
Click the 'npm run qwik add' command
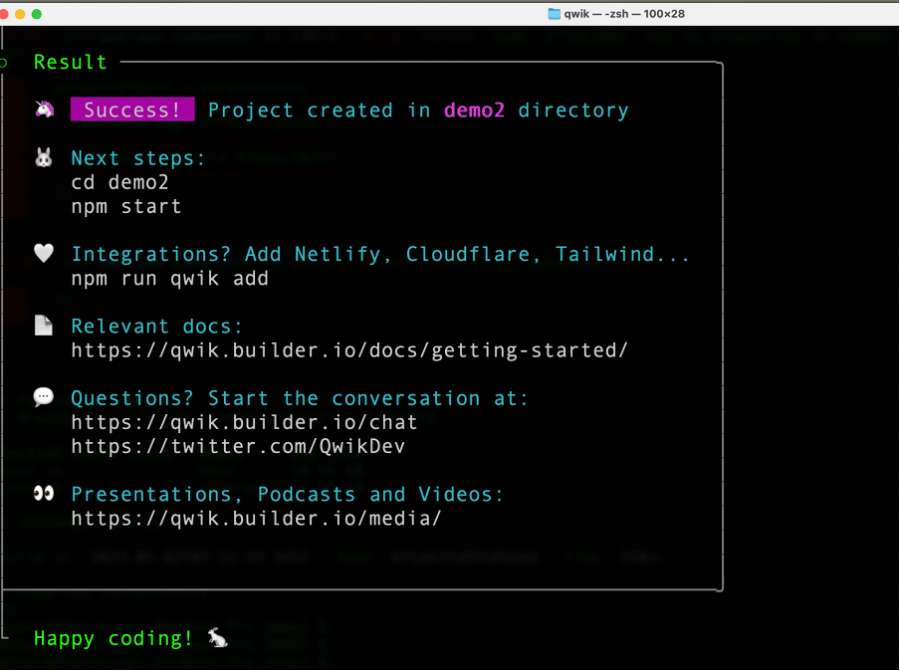(170, 278)
